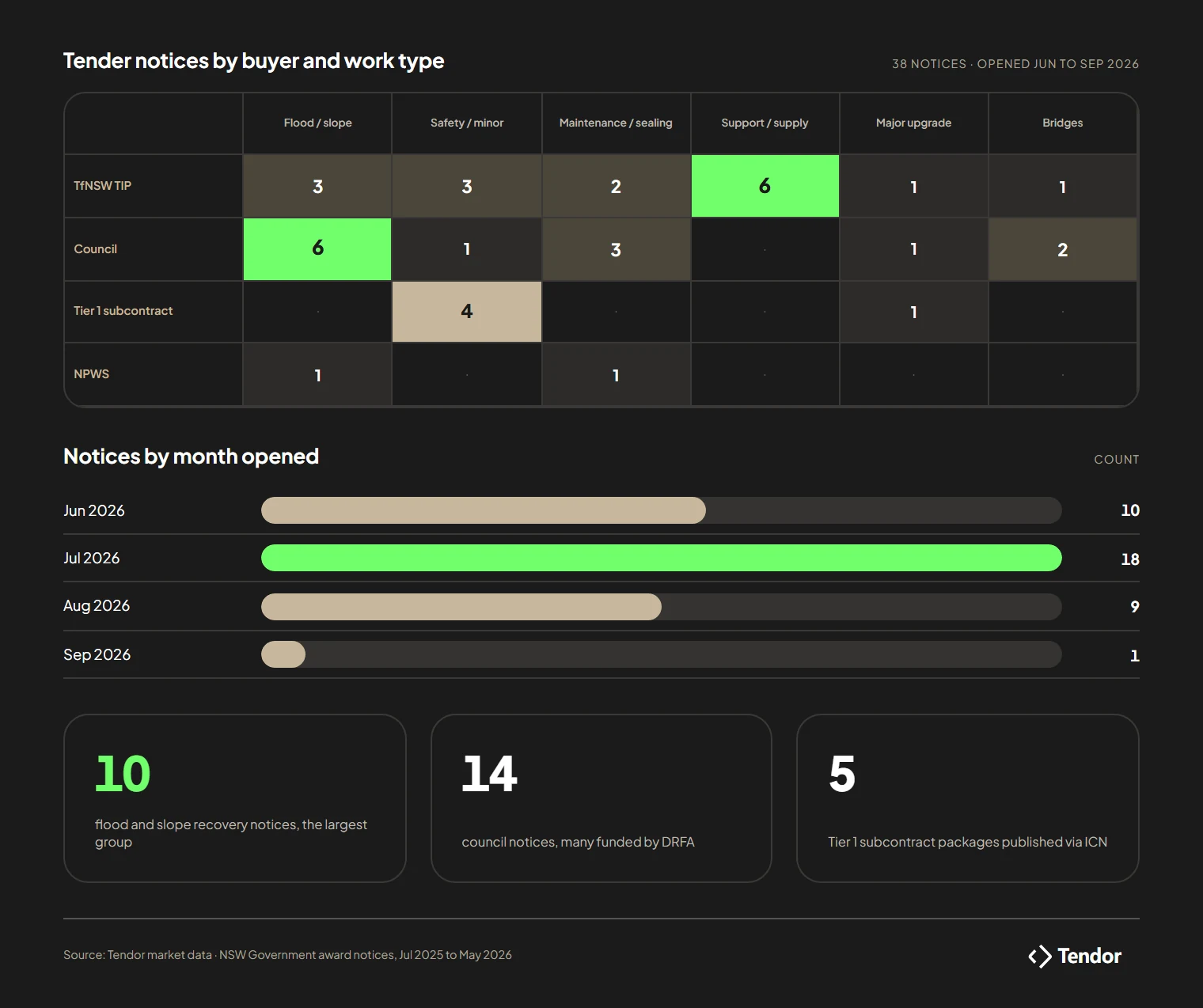Click the NPWS Flood / slope cell showing 1
Viewport: 1203px width, 1008px height.
pyautogui.click(x=317, y=374)
